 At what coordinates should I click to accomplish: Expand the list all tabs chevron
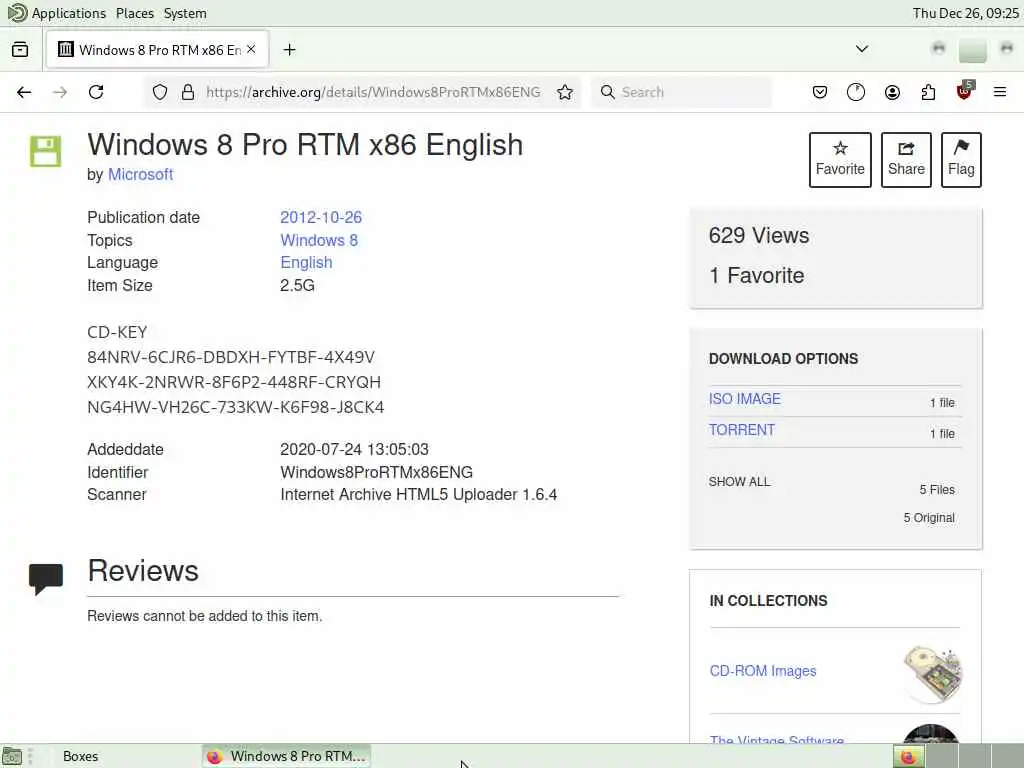(862, 49)
